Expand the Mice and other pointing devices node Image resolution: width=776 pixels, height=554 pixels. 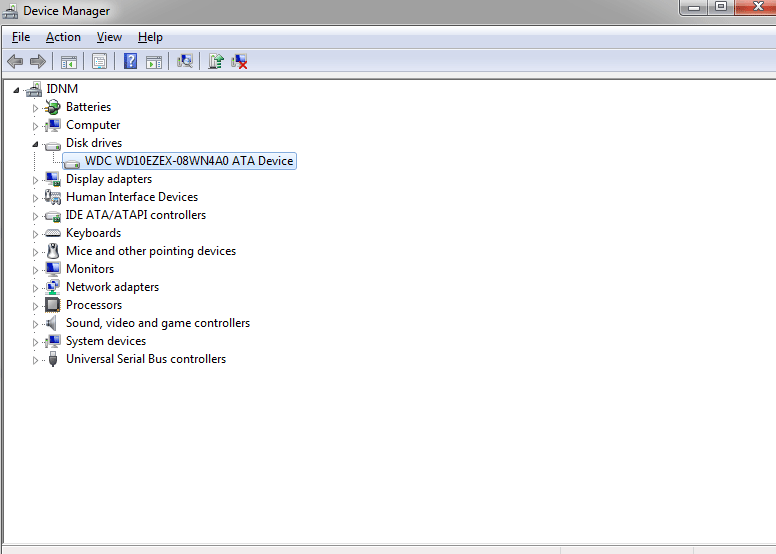[x=35, y=252]
